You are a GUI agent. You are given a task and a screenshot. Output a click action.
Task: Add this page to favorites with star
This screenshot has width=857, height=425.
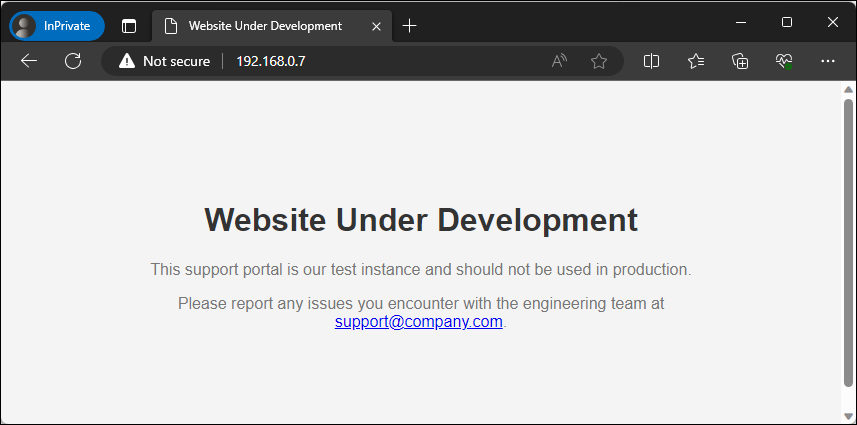coord(599,61)
